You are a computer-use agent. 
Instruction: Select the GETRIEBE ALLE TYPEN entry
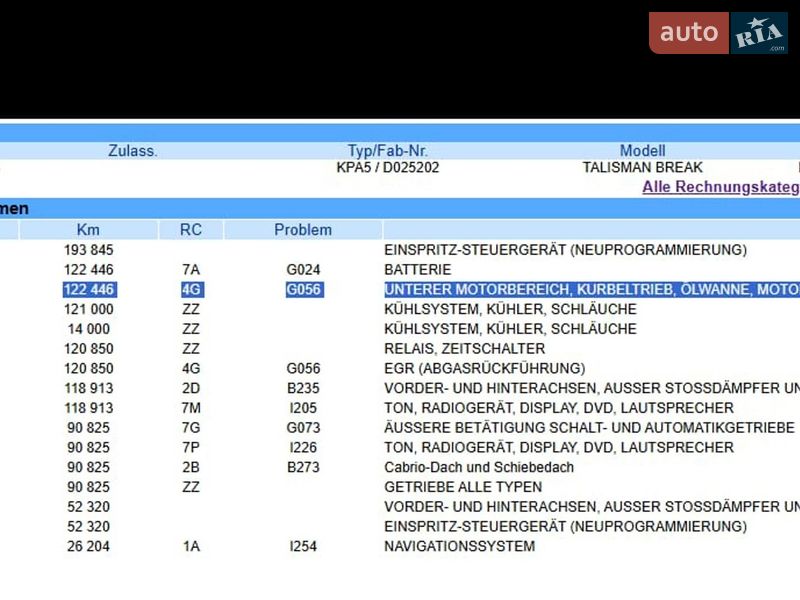(x=463, y=487)
